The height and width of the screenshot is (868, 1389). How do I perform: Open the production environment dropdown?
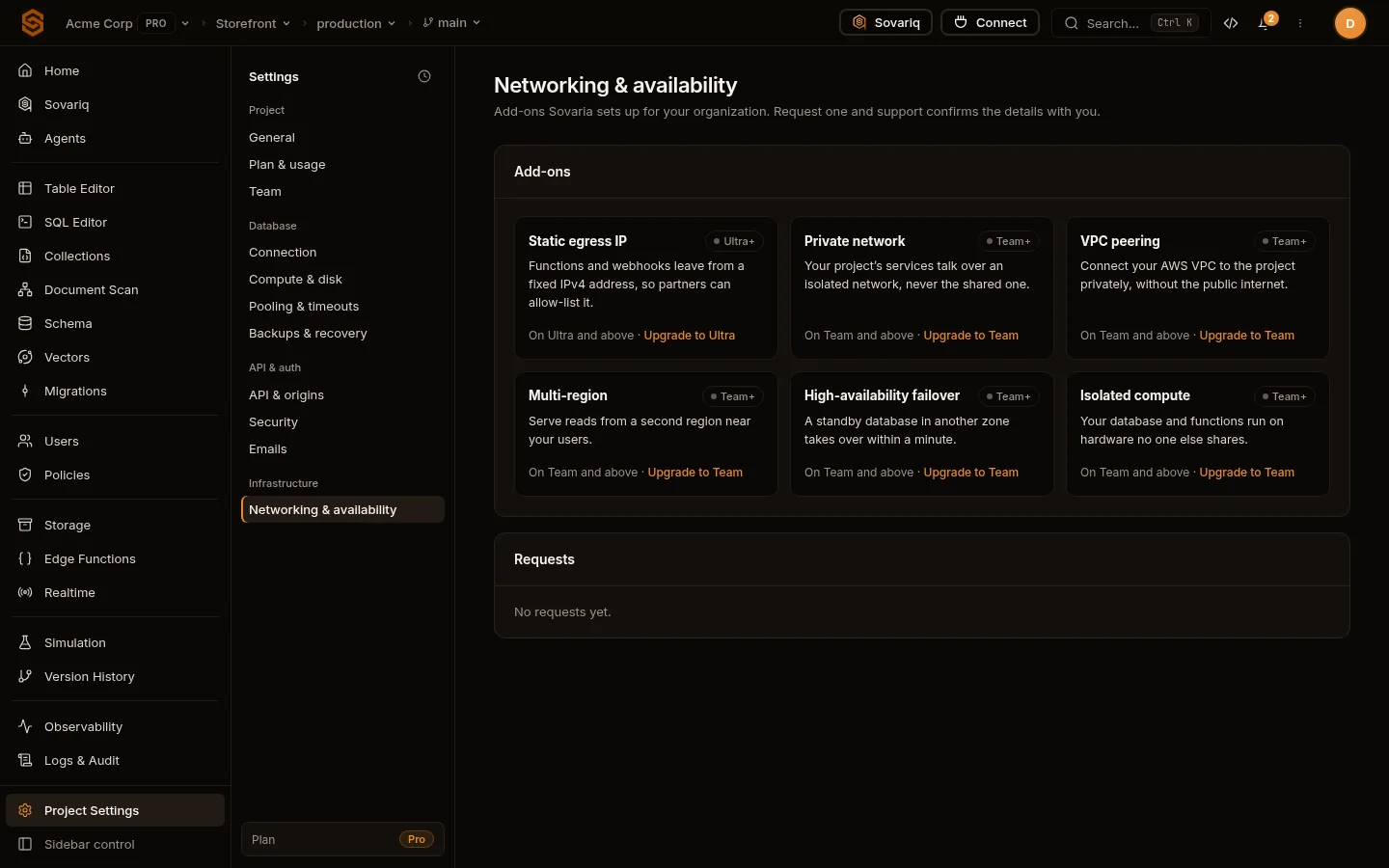pos(356,23)
